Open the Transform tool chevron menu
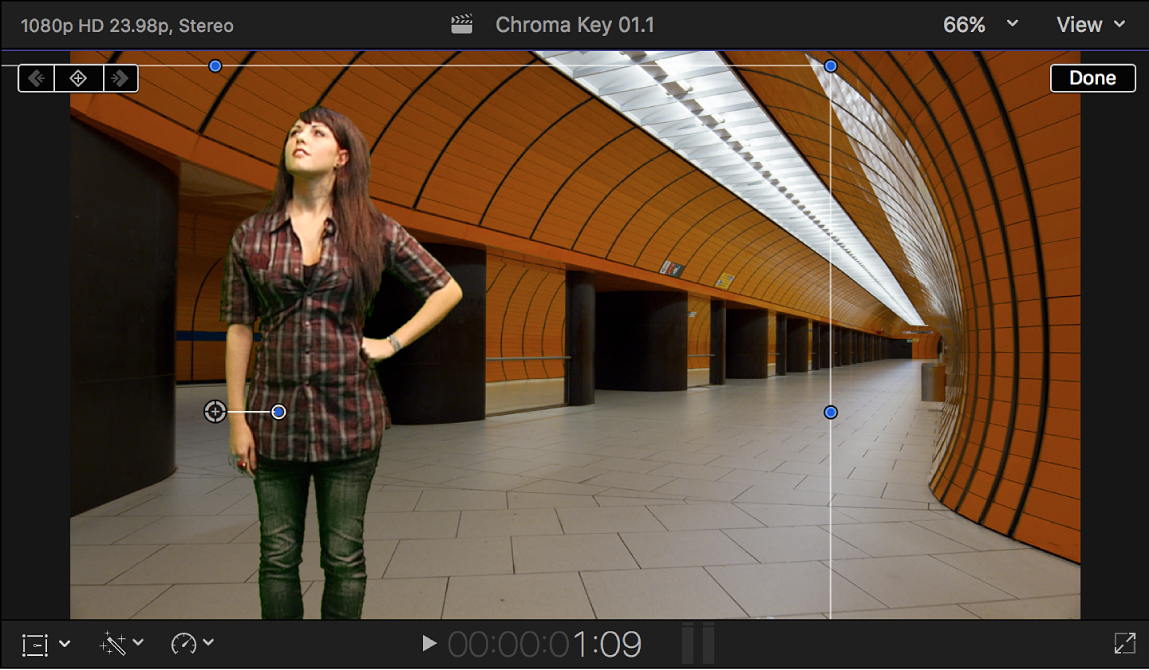Viewport: 1149px width, 670px height. pos(64,643)
